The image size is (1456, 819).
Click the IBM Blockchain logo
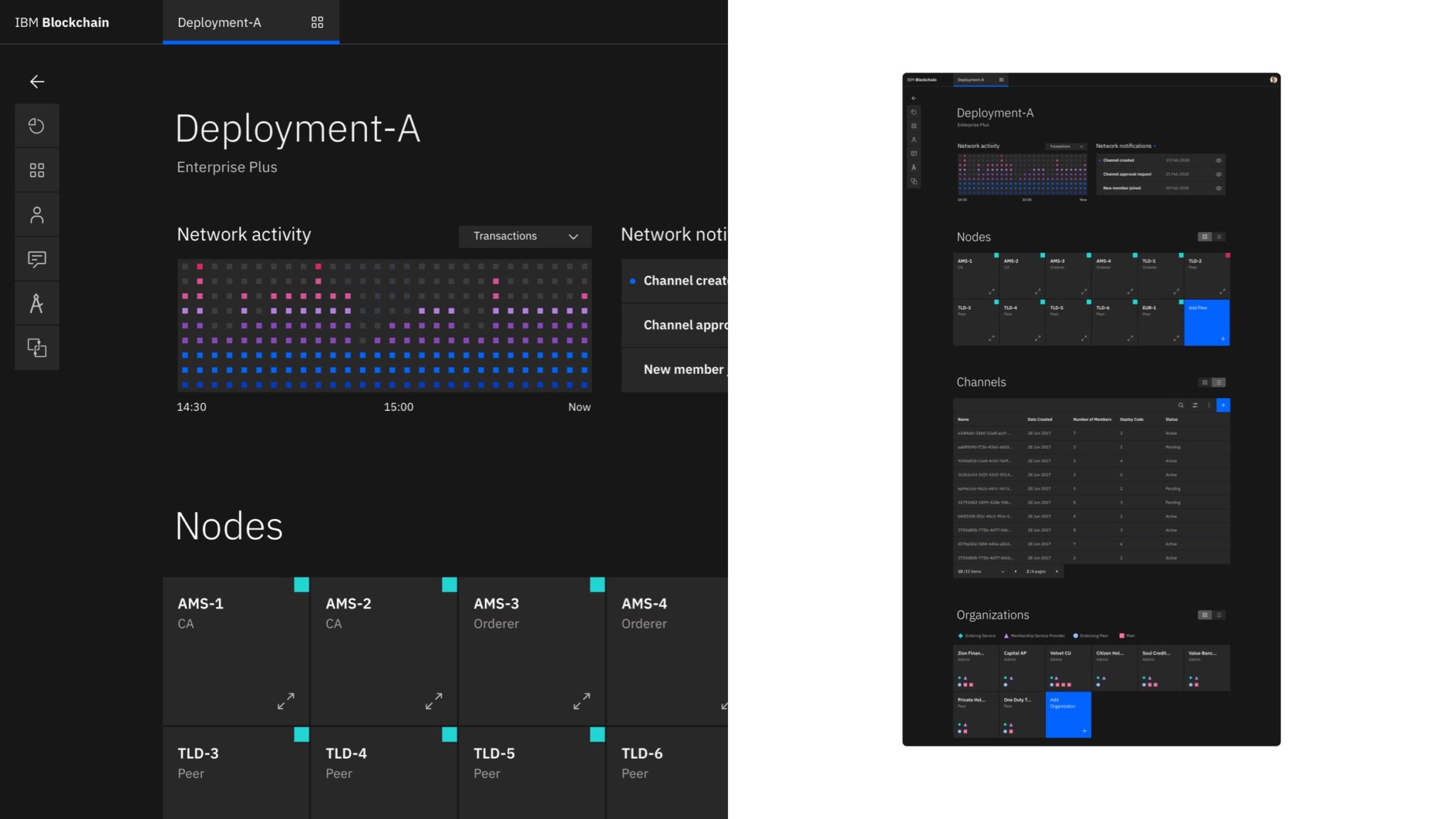(x=62, y=23)
